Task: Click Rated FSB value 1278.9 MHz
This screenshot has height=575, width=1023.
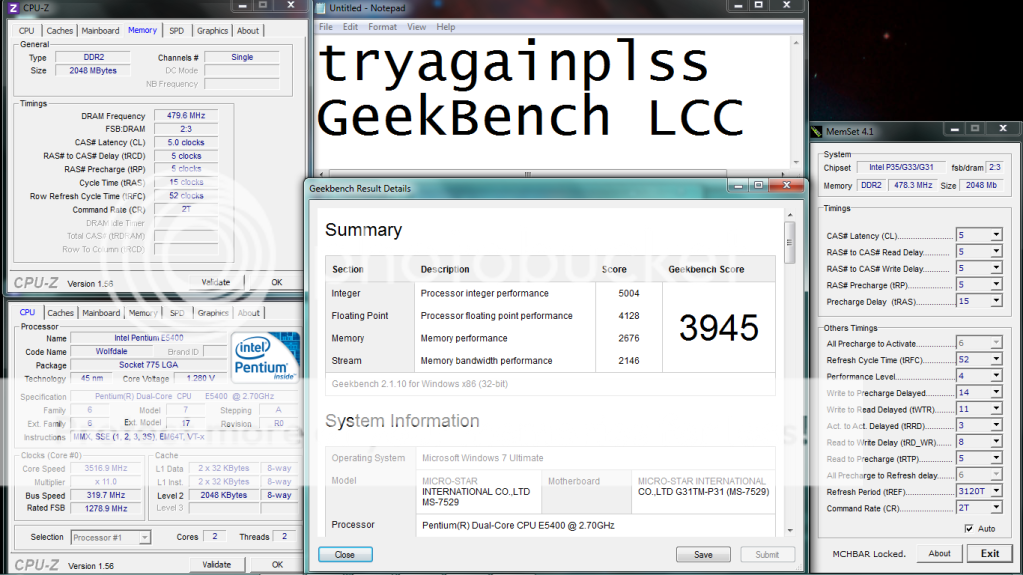Action: pos(106,508)
